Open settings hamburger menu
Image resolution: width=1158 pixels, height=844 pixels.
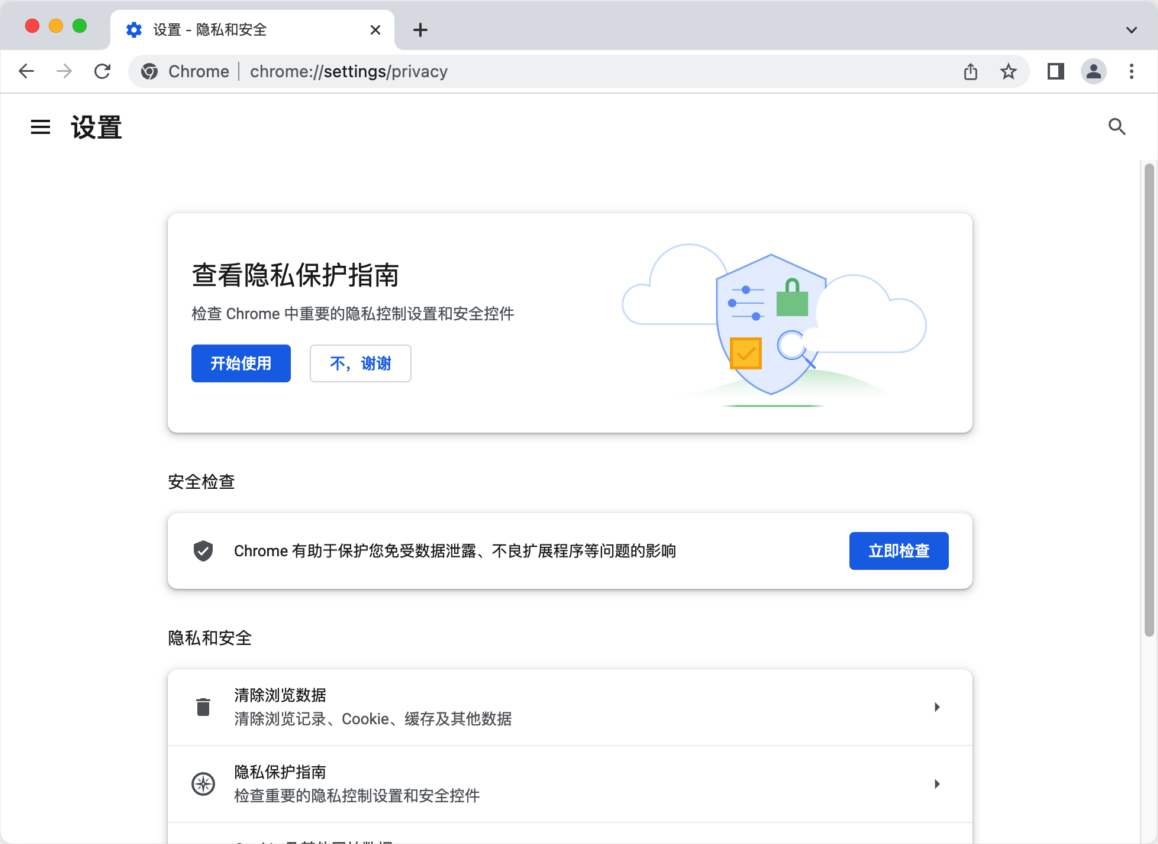tap(41, 127)
